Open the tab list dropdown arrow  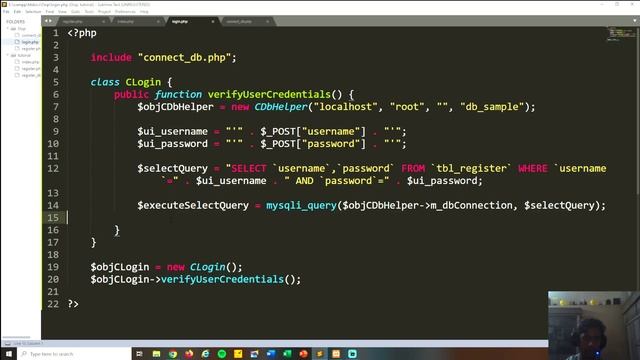pos(635,21)
